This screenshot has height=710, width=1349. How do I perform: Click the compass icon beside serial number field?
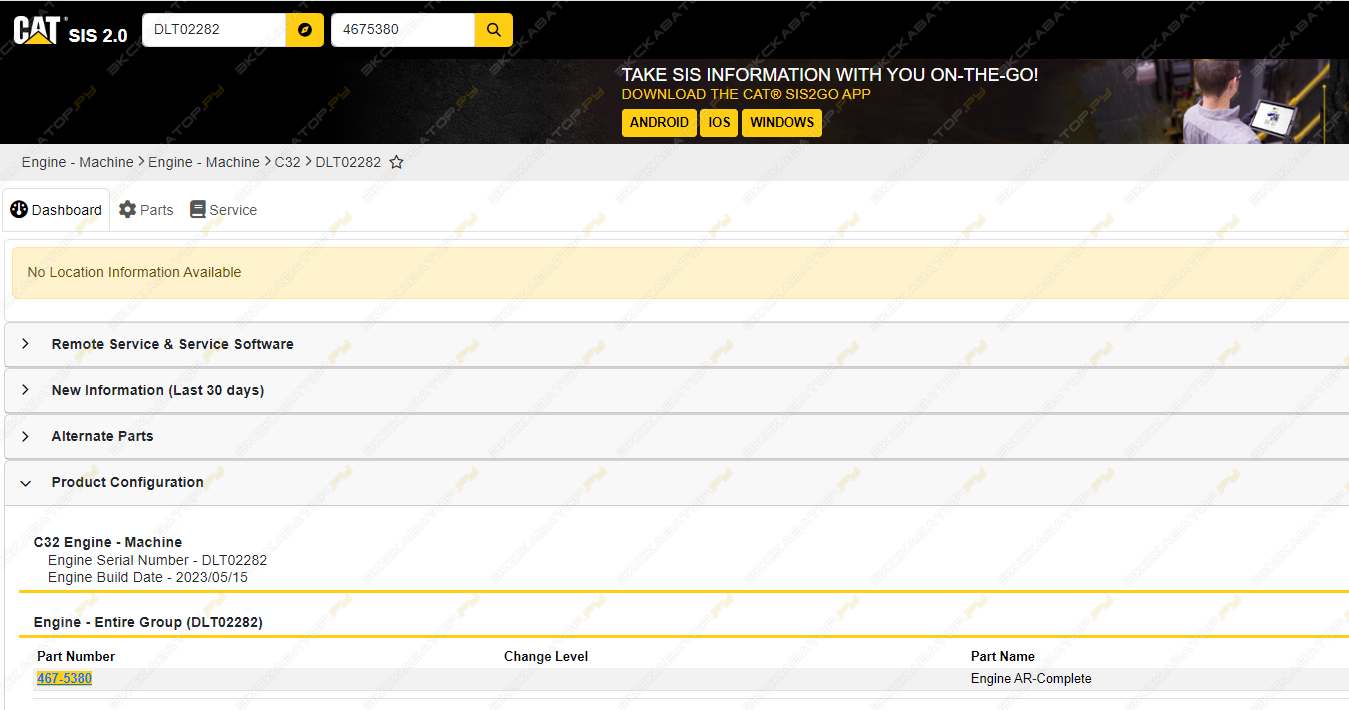pos(305,30)
